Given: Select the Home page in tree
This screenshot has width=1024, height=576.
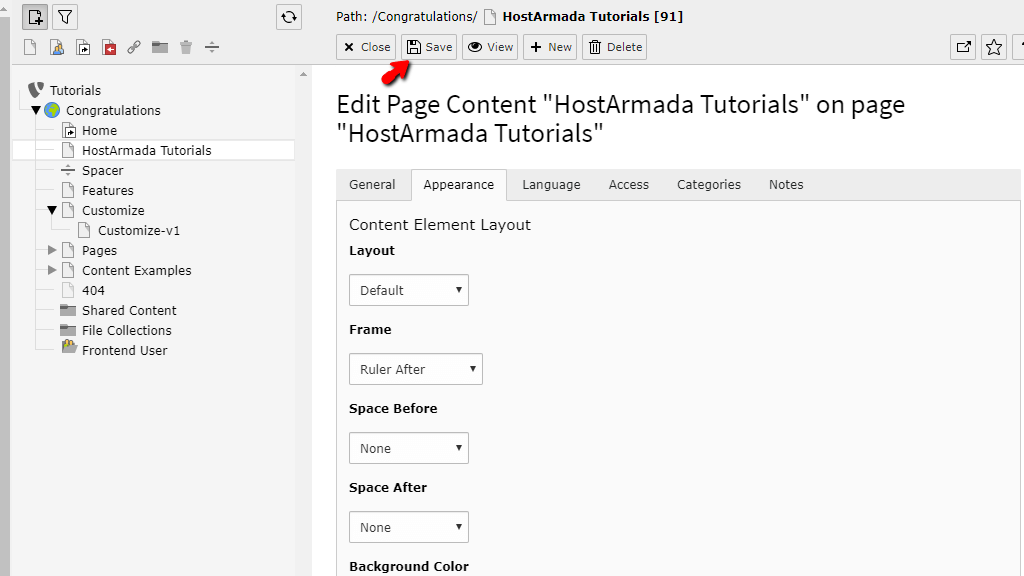Looking at the screenshot, I should click(x=99, y=131).
